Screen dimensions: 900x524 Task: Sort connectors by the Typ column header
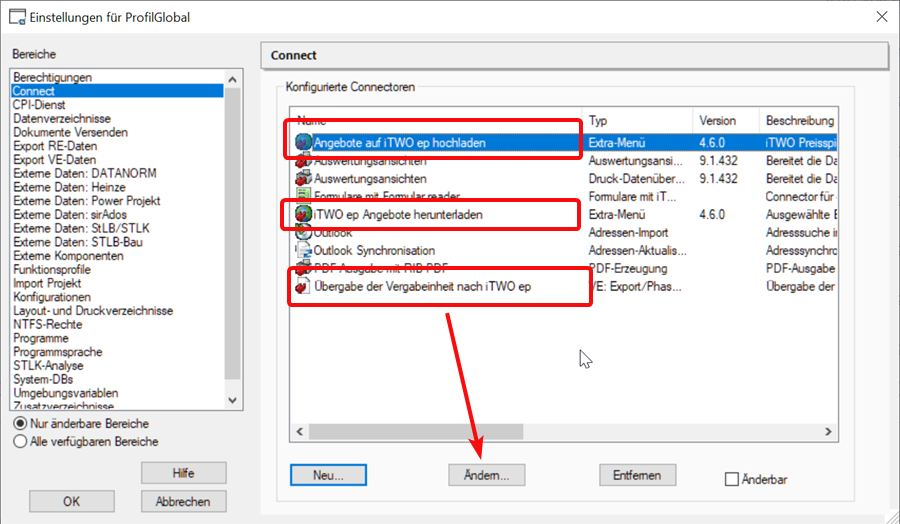pos(638,120)
